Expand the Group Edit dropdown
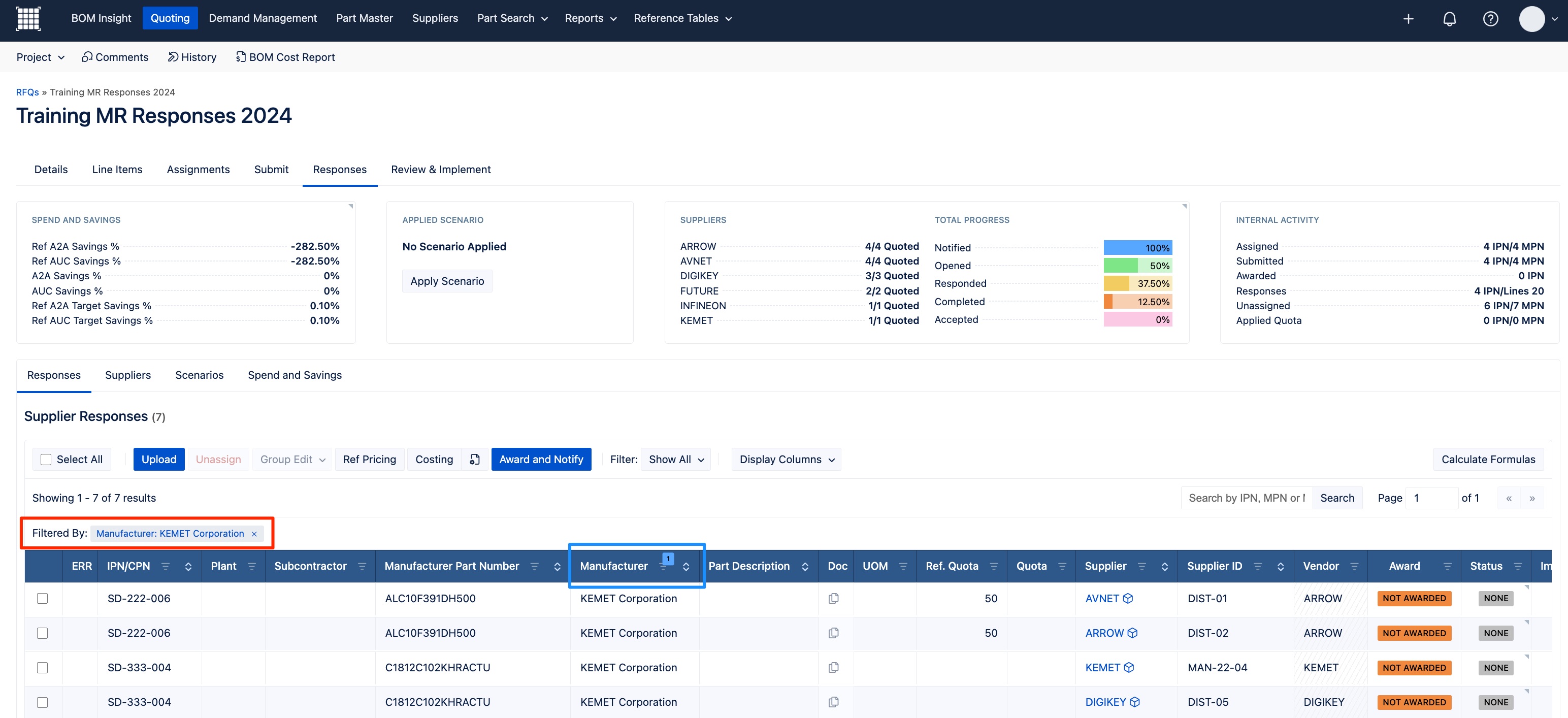 pyautogui.click(x=293, y=460)
